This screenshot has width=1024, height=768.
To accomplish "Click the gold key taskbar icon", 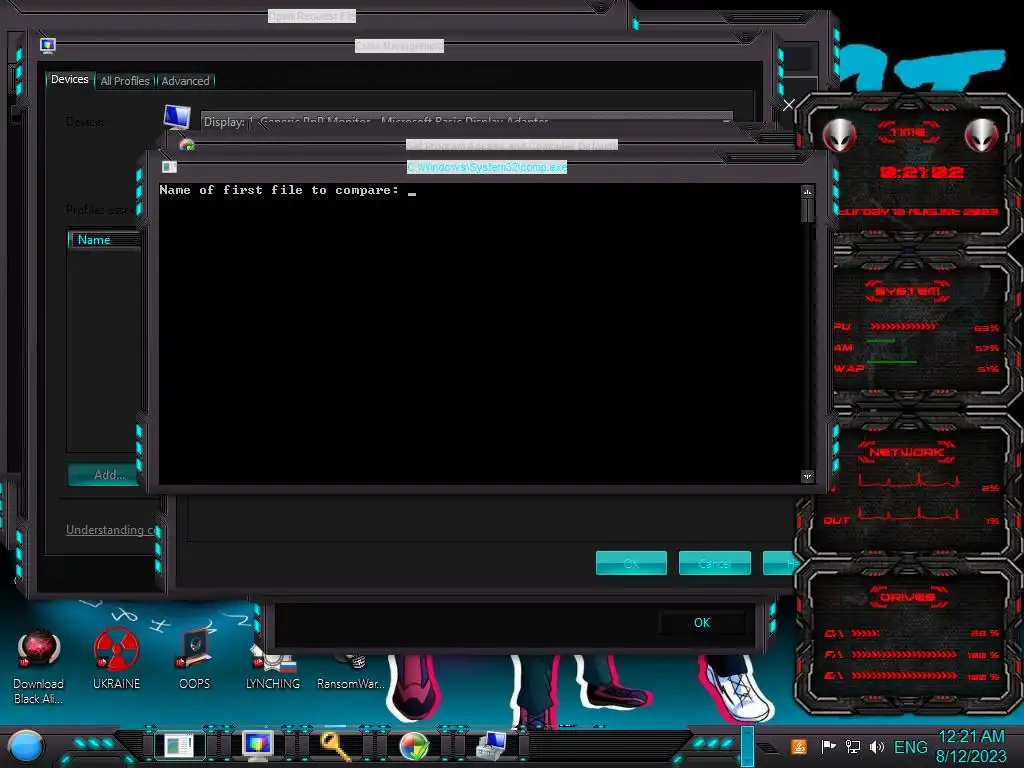I will click(336, 745).
